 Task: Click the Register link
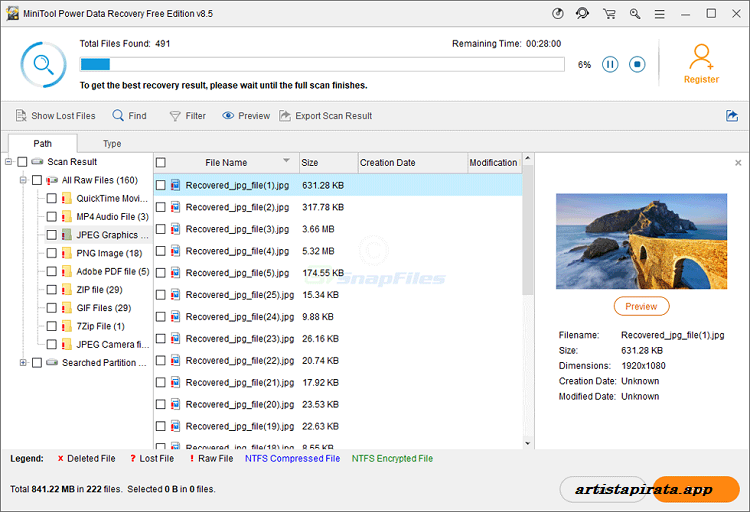[701, 79]
